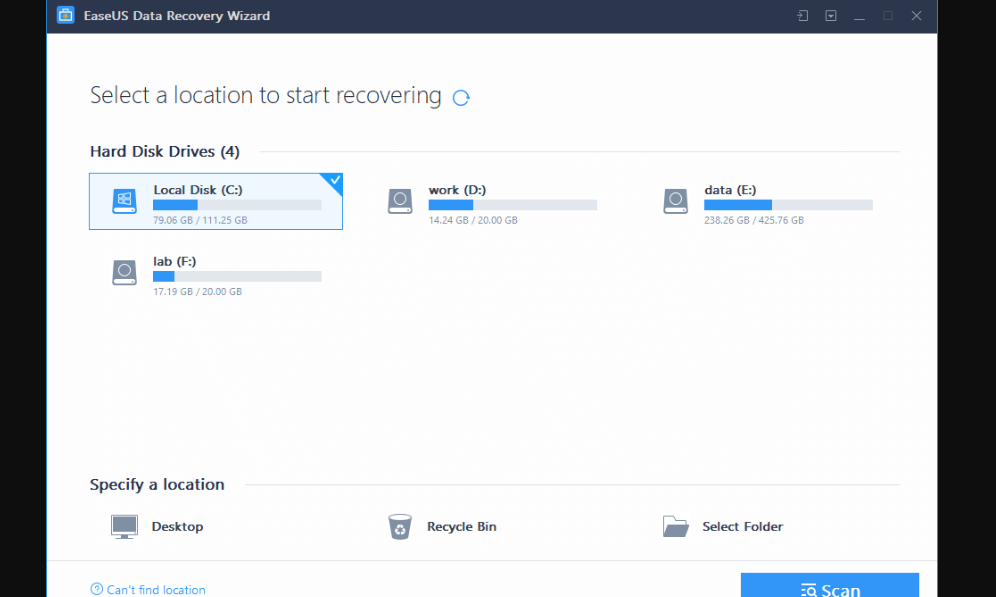Select the data (E:) drive icon
996x597 pixels.
pos(676,201)
